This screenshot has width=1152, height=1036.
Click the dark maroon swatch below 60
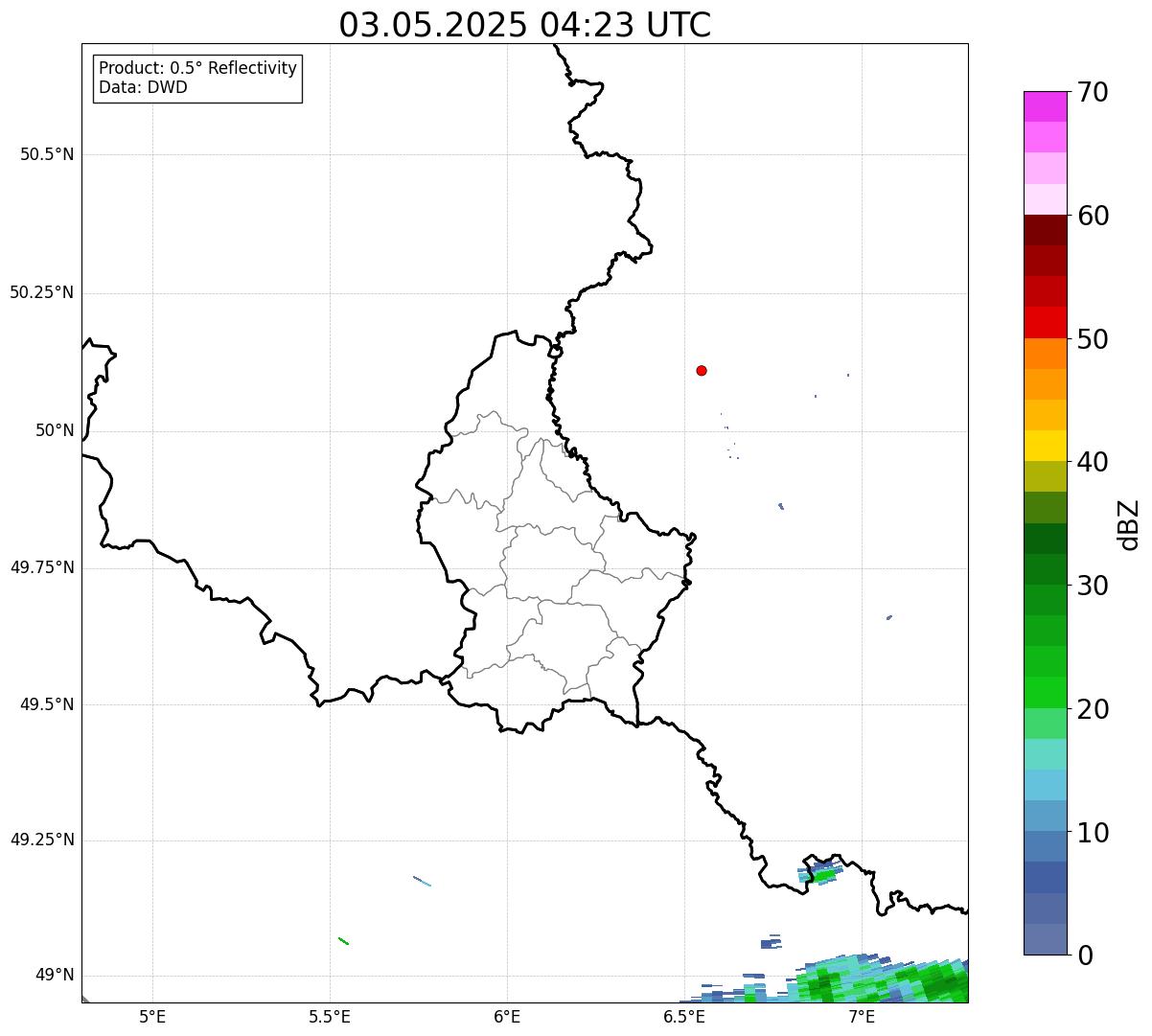click(x=1045, y=230)
